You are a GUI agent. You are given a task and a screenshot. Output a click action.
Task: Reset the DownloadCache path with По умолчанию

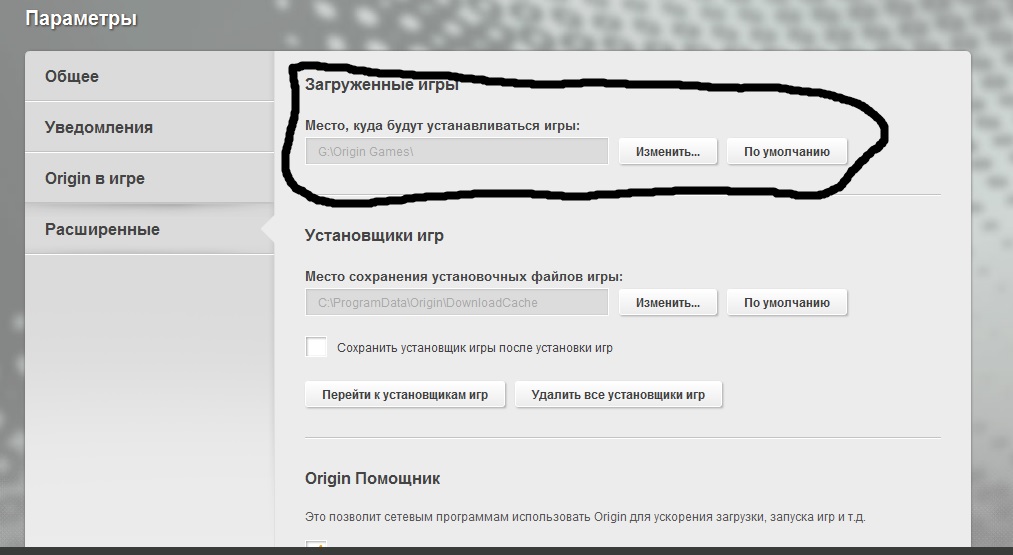coord(787,302)
